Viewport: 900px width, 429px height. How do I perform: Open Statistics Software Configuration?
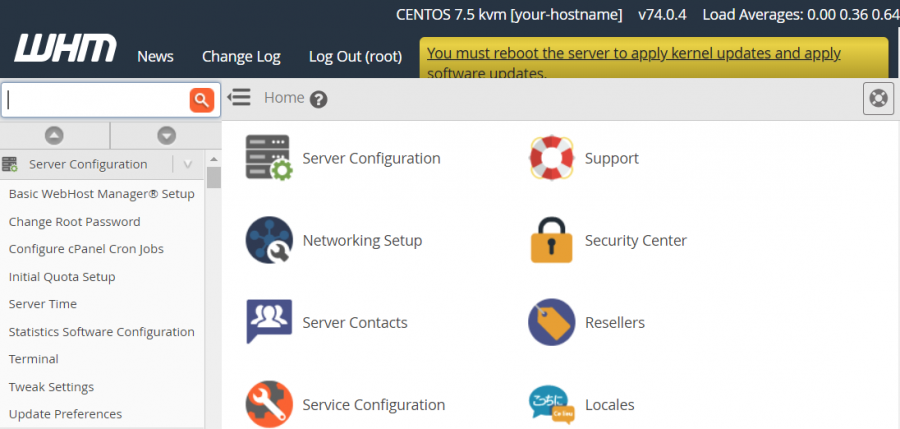point(102,332)
